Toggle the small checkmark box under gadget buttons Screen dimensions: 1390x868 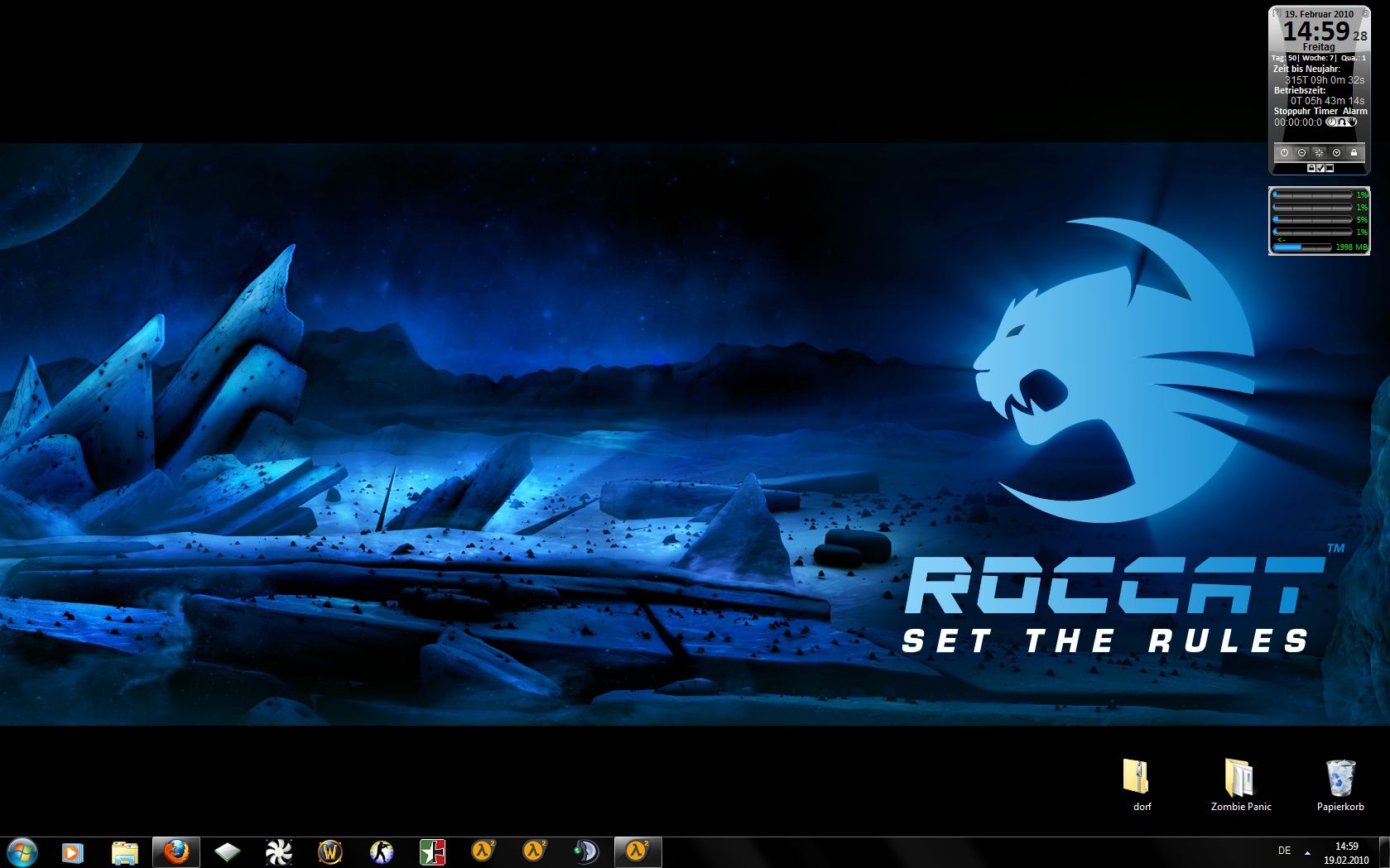pyautogui.click(x=1320, y=168)
